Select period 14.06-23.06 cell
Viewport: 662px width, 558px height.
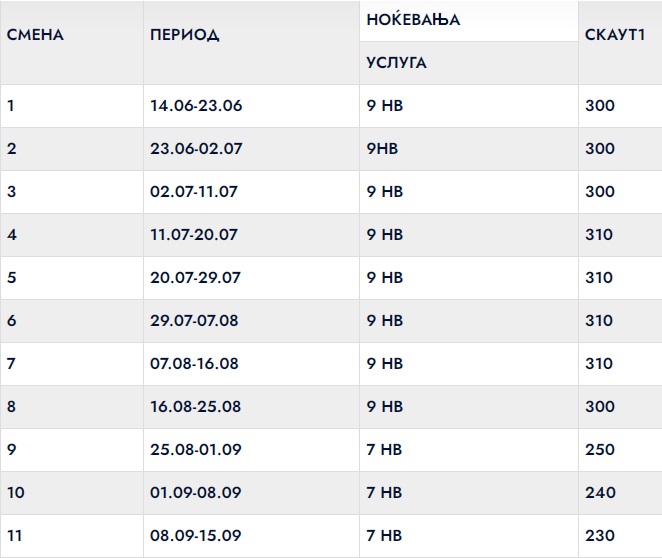[196, 106]
